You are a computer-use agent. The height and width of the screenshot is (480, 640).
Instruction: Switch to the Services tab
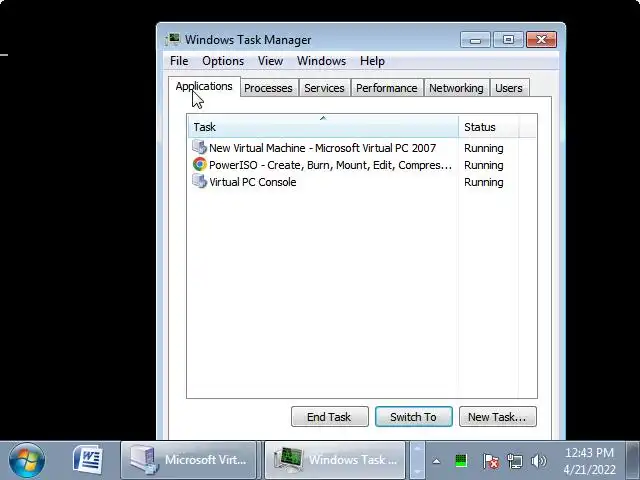click(324, 88)
